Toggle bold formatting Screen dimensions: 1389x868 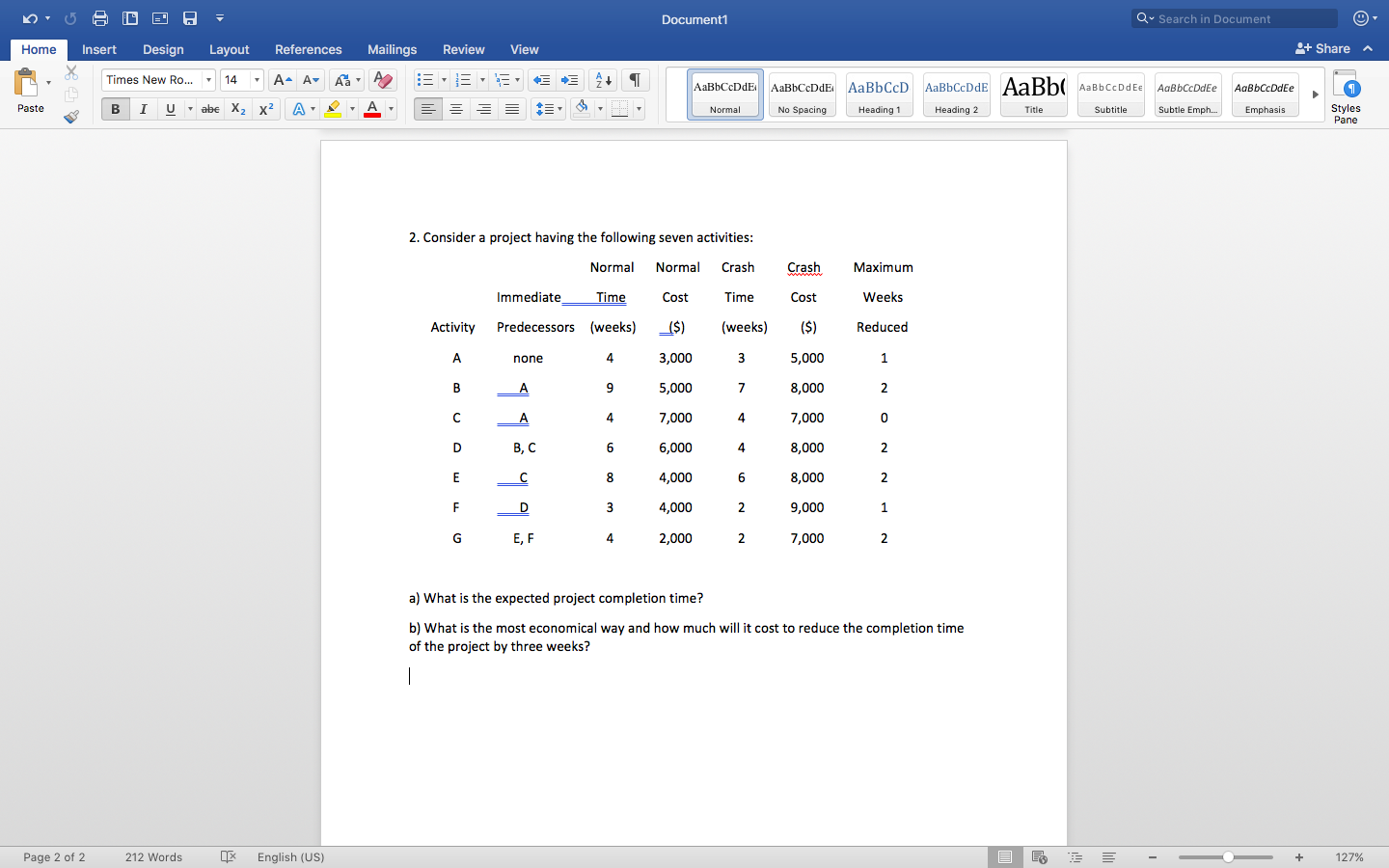click(115, 109)
